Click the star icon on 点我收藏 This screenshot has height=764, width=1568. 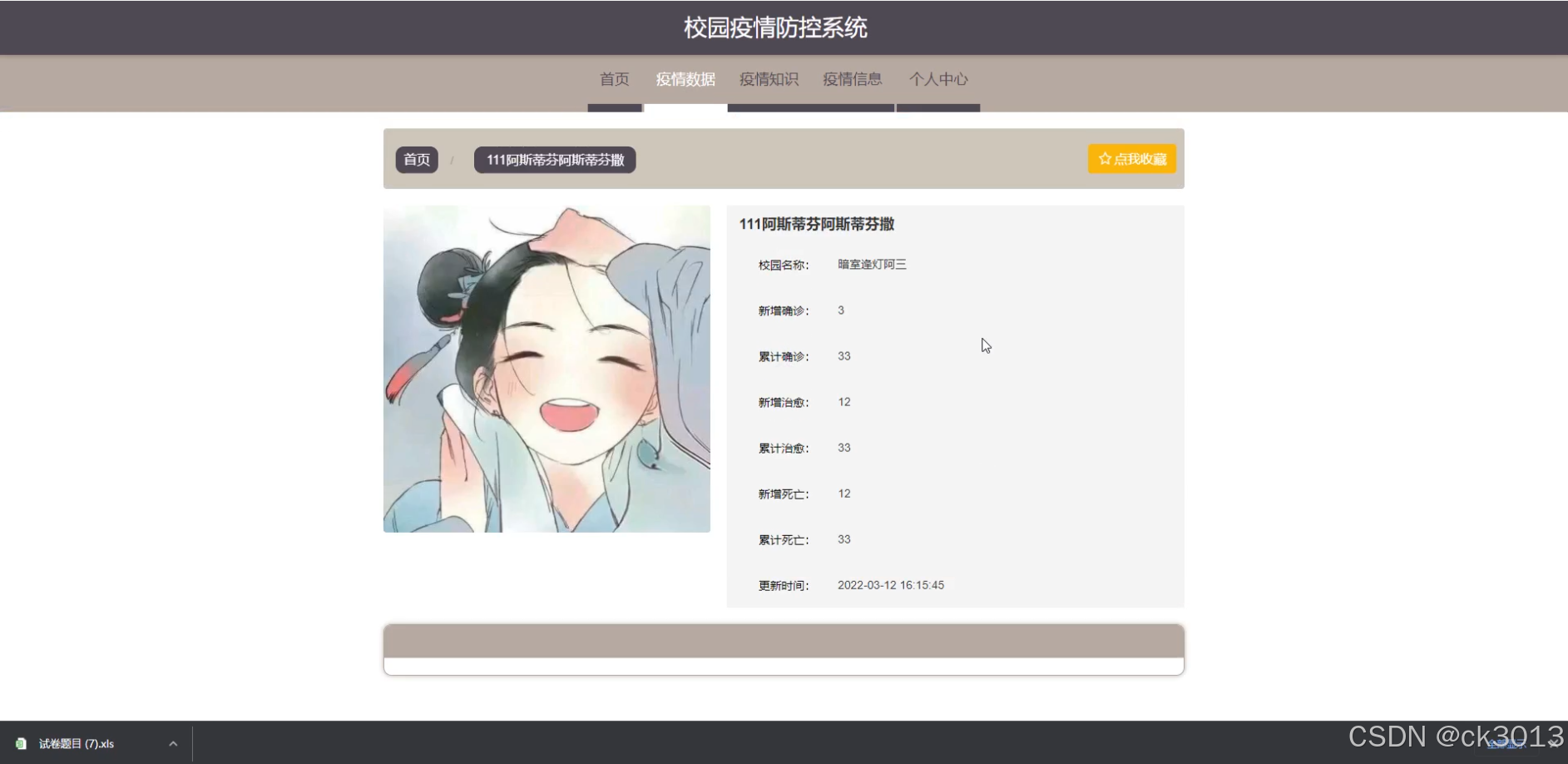tap(1105, 159)
